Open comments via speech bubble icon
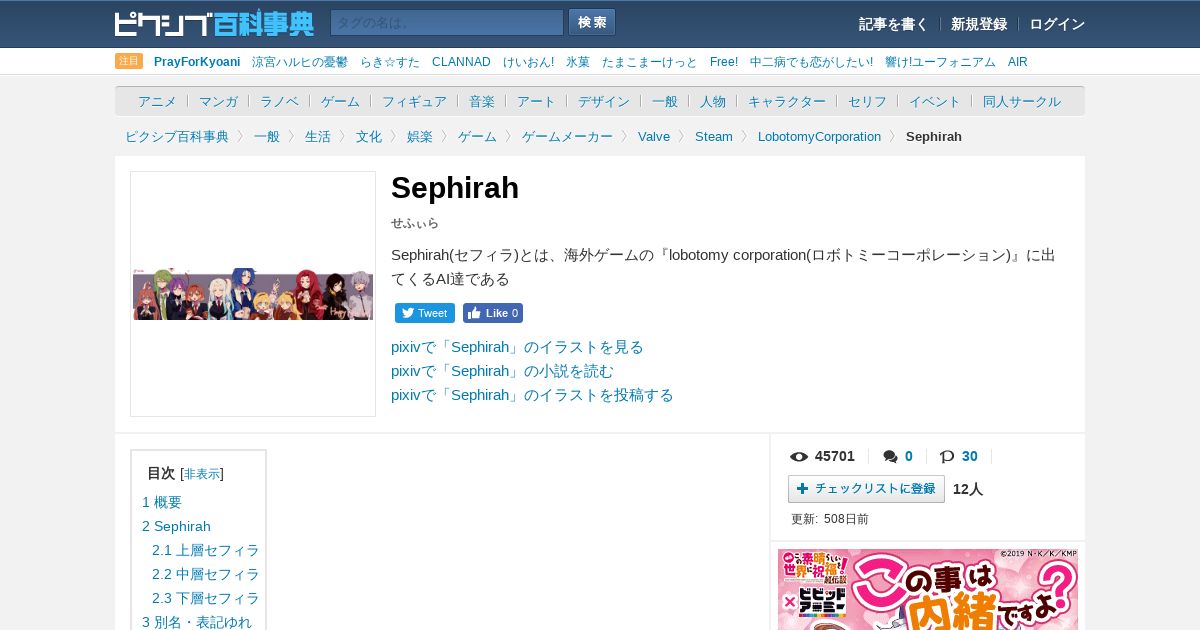The height and width of the screenshot is (630, 1200). [x=890, y=456]
